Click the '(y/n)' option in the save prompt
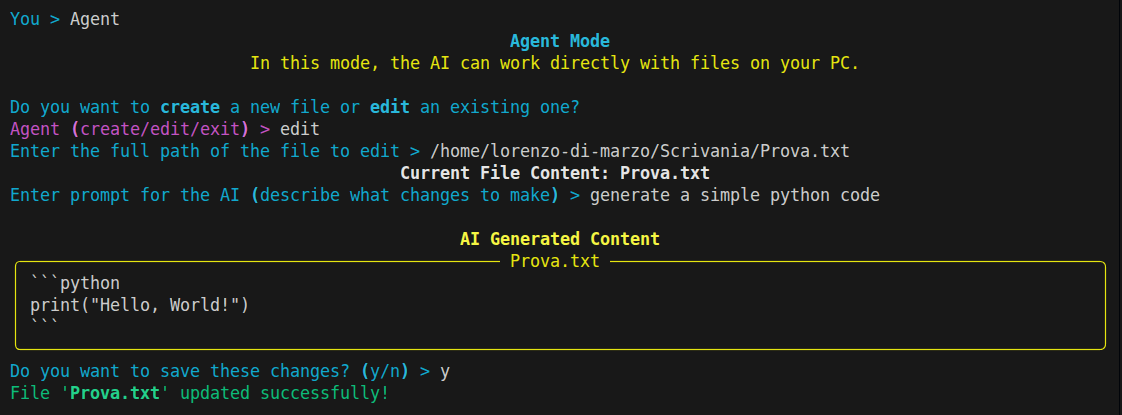 pyautogui.click(x=385, y=371)
